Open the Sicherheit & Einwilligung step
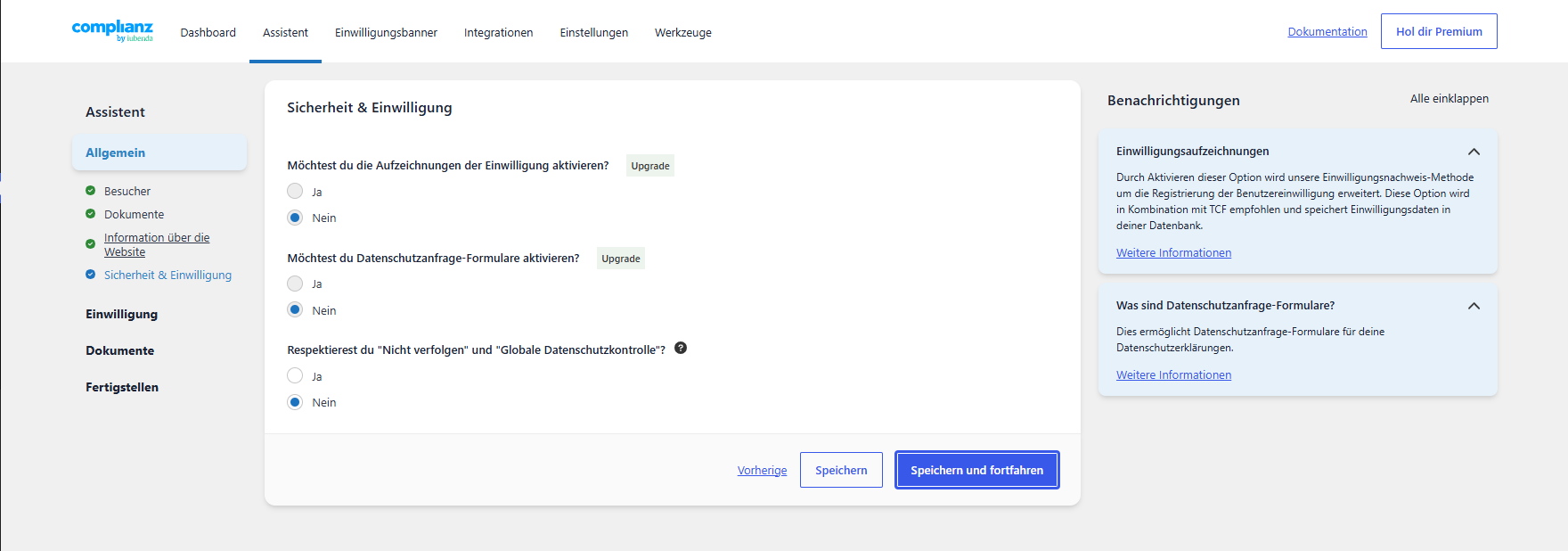Screen dimensions: 1568x551 pos(167,275)
